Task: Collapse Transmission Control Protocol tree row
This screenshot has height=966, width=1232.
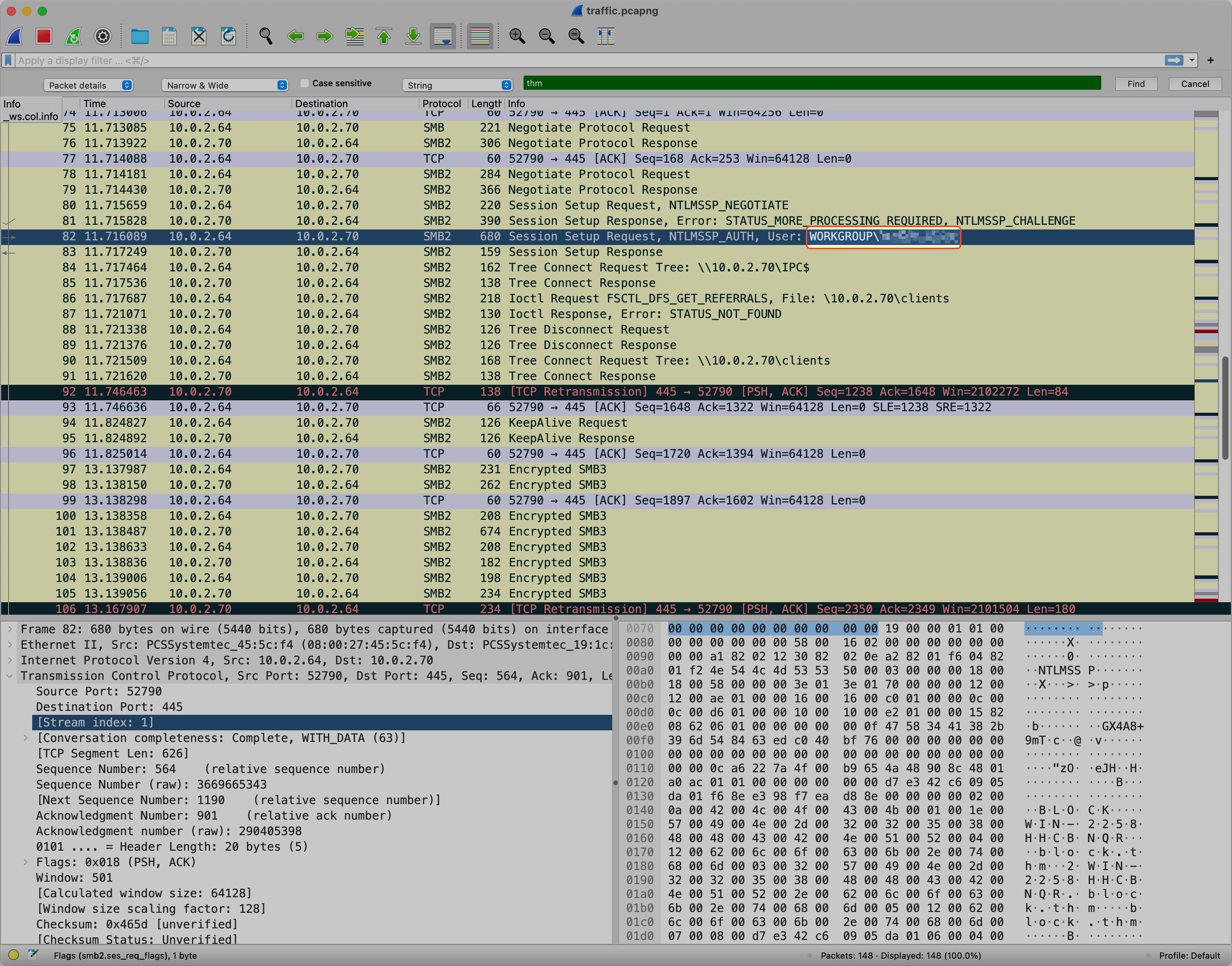Action: tap(10, 676)
